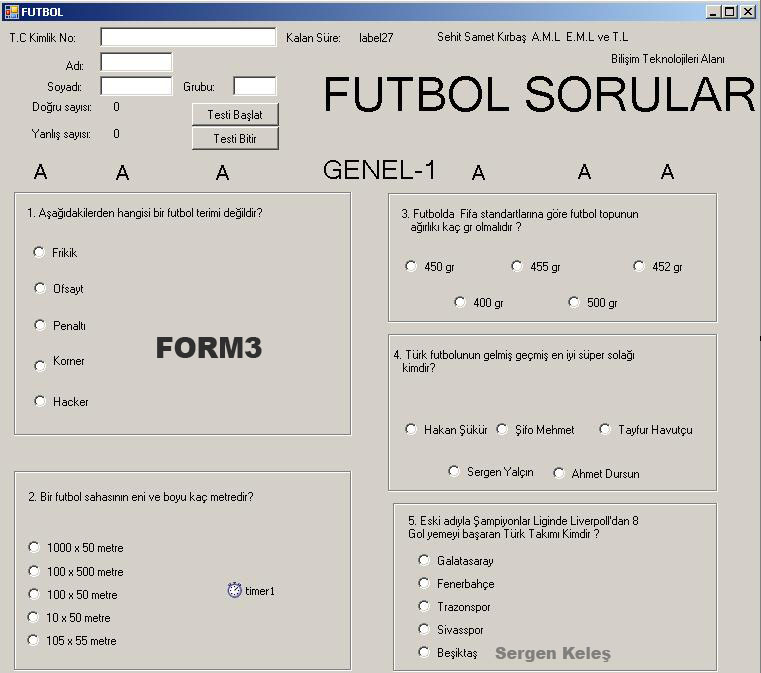Choose the Ofsayt radio button
Screen dimensions: 761x673
40,288
